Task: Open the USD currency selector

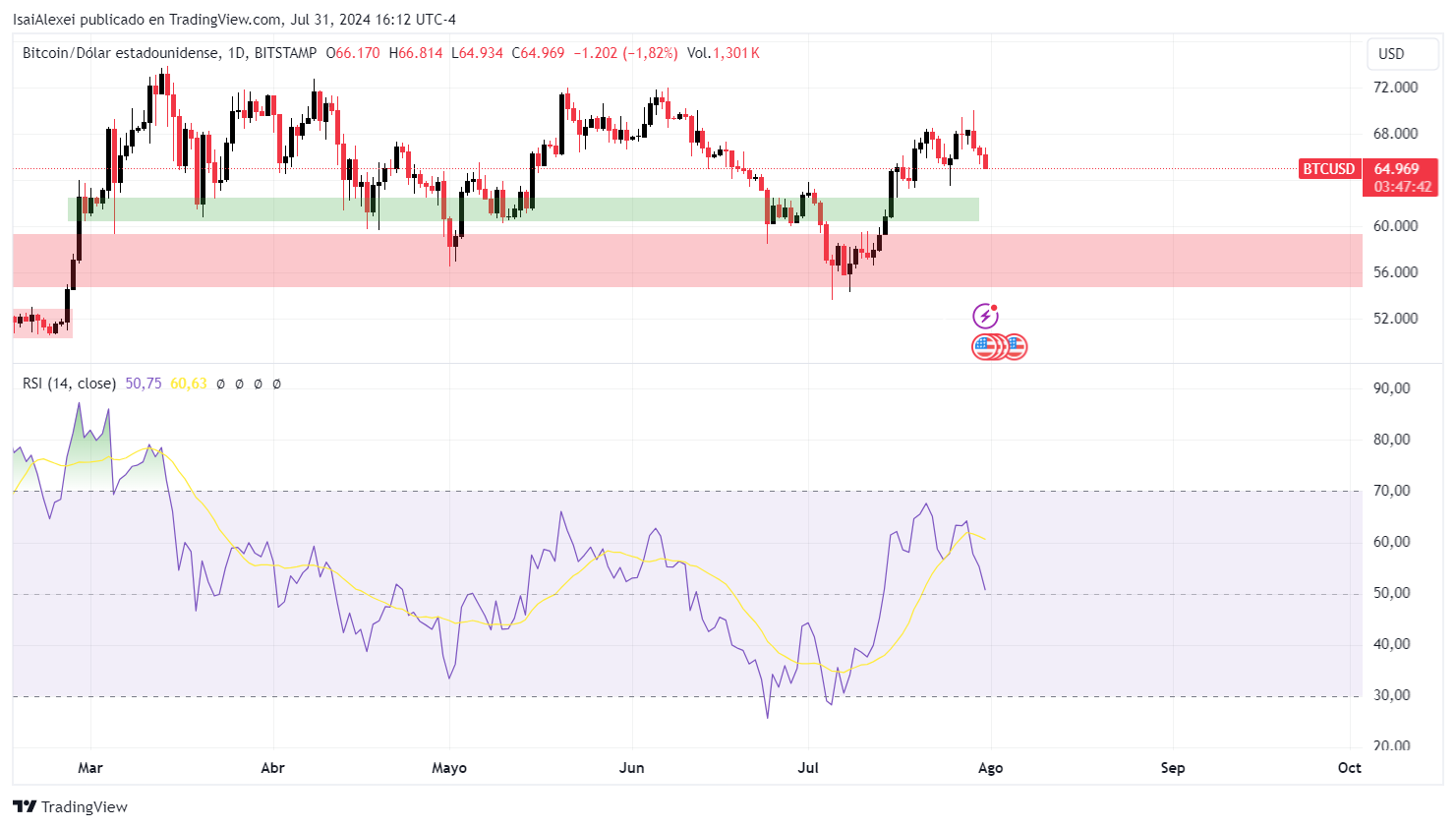Action: point(1403,54)
